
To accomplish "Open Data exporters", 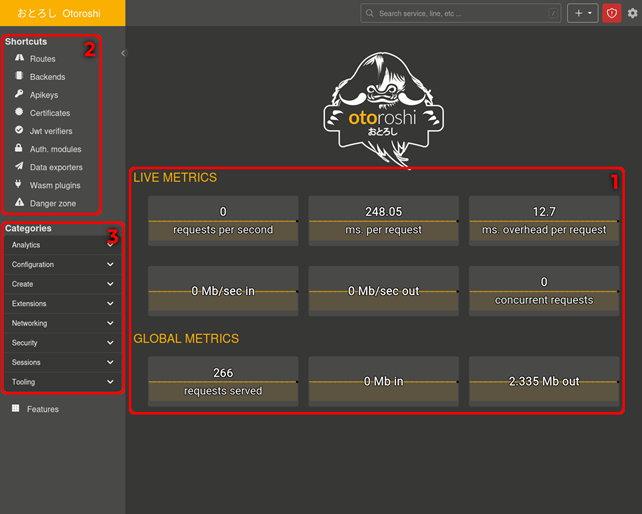I will tap(56, 167).
